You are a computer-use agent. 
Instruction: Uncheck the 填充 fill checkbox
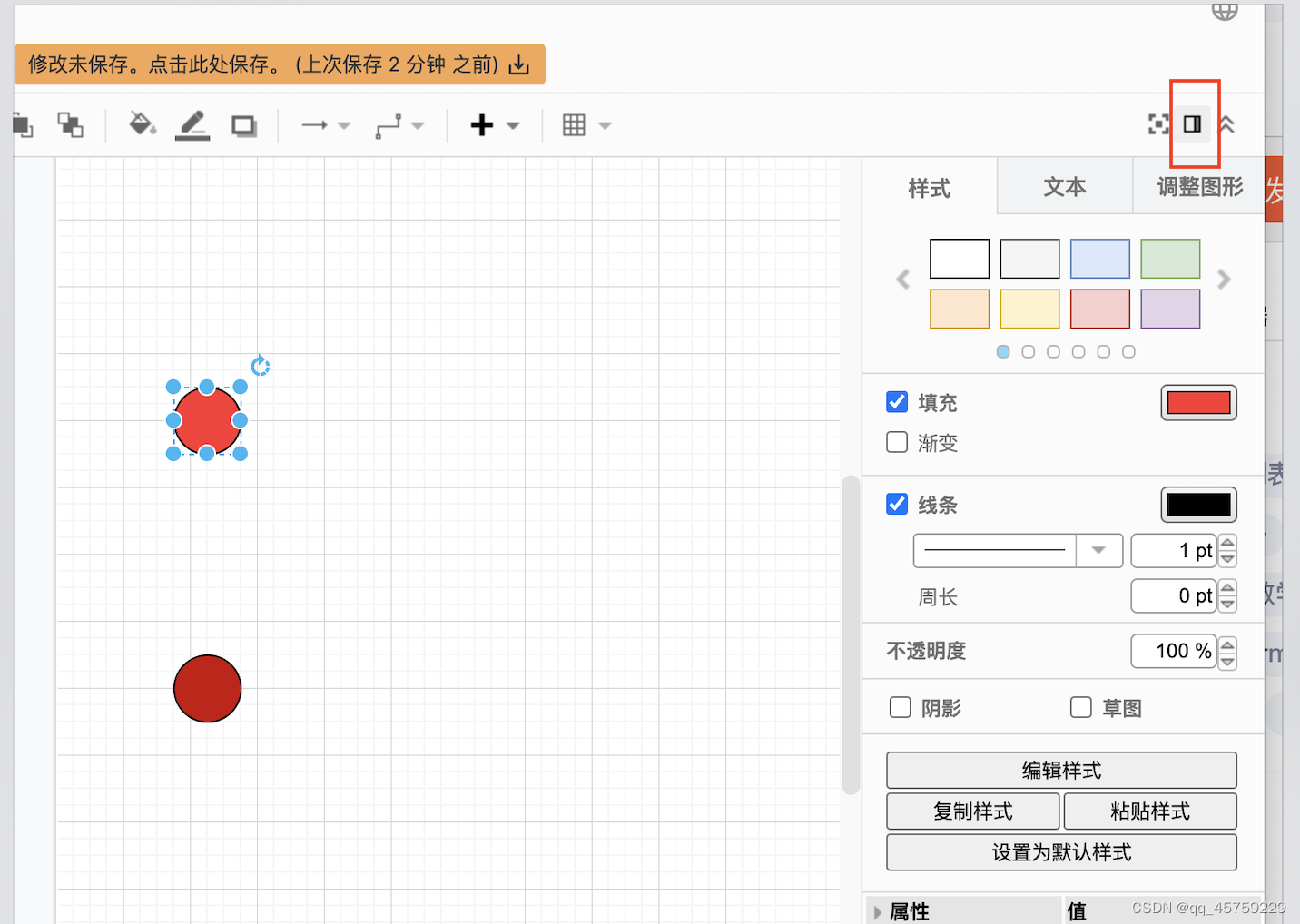pyautogui.click(x=896, y=401)
